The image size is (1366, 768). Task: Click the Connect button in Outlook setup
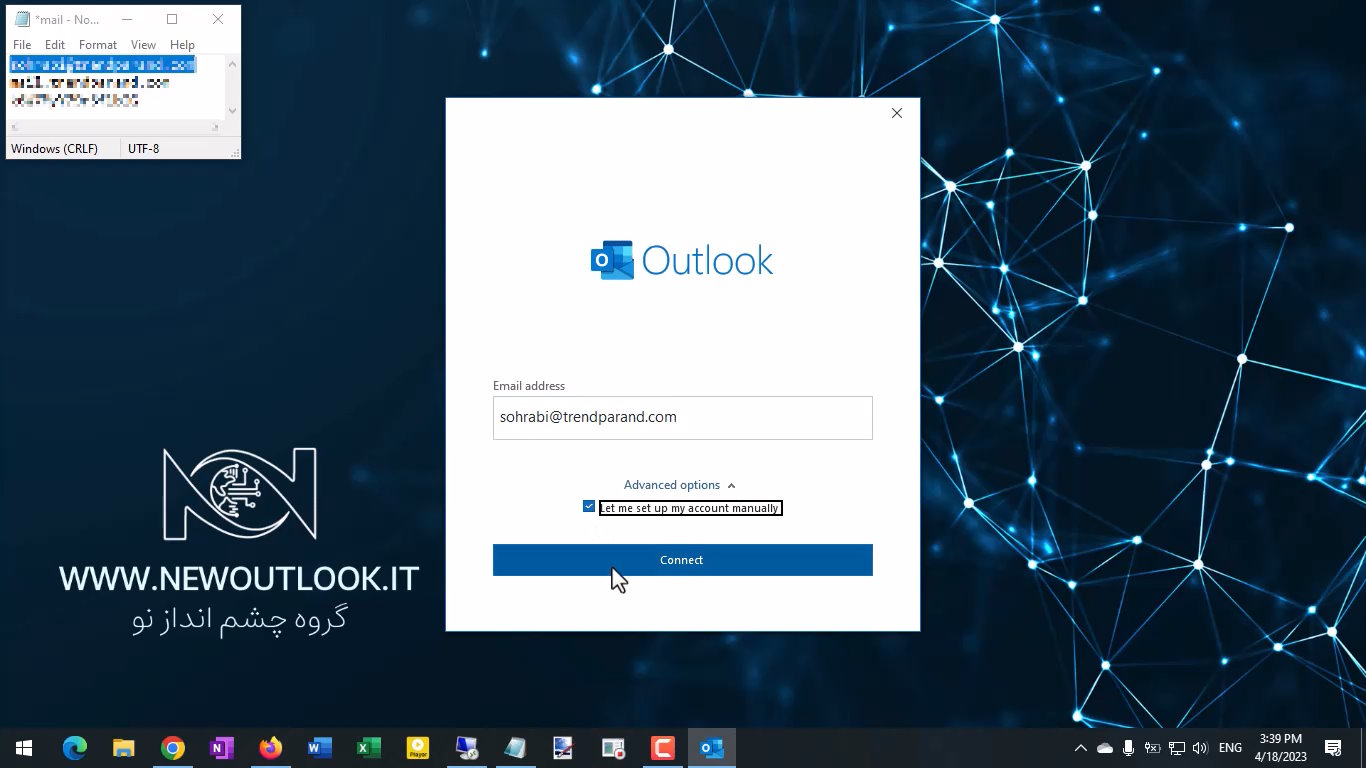click(x=682, y=560)
